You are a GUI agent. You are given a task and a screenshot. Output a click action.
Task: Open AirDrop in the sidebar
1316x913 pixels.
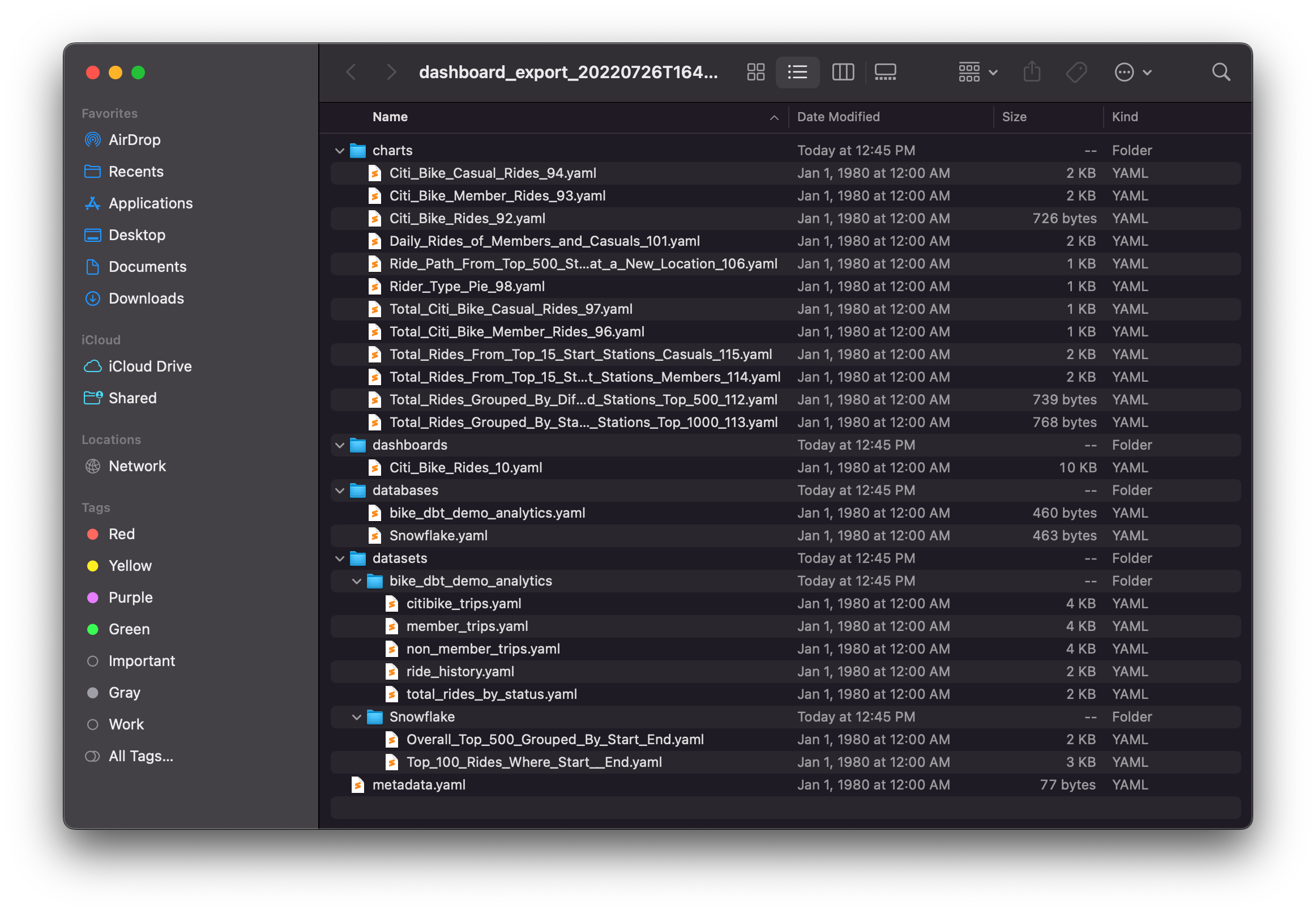(x=134, y=139)
